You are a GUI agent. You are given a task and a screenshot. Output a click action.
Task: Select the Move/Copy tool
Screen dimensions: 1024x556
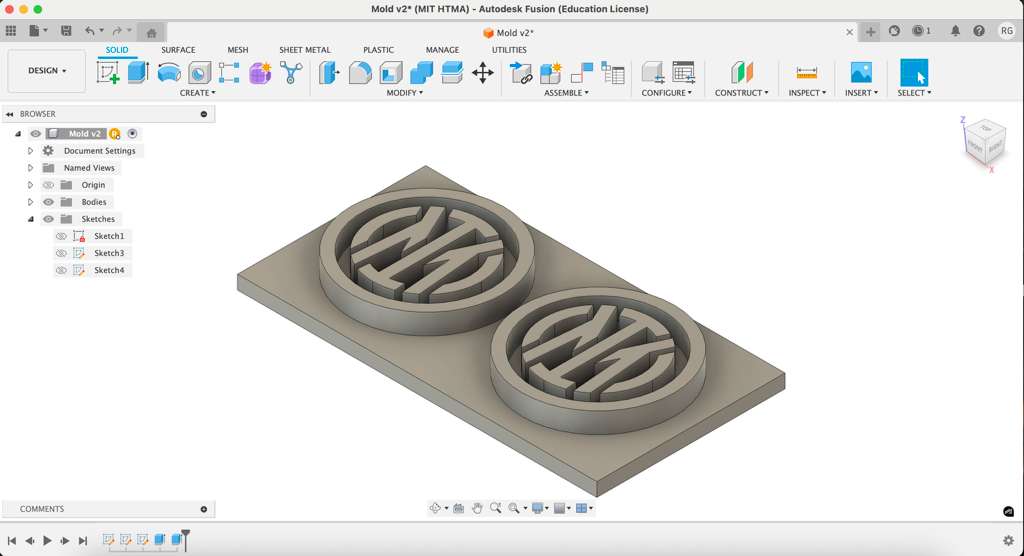pos(483,73)
